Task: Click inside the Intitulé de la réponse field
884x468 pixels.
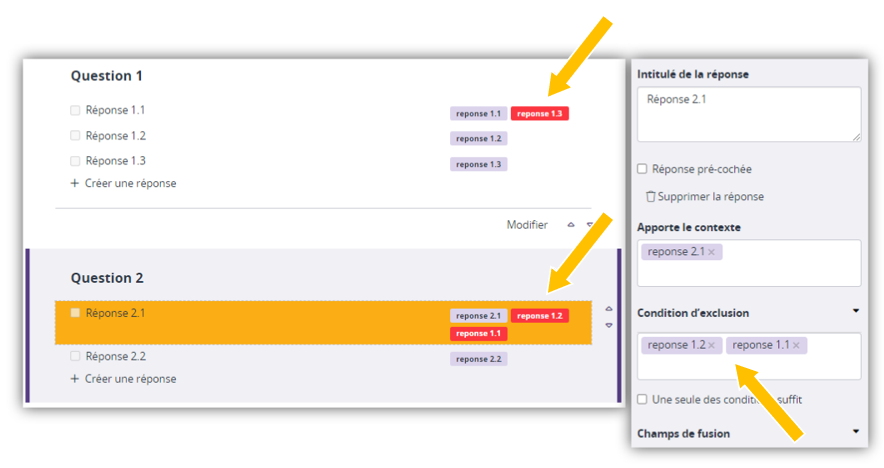Action: 748,113
